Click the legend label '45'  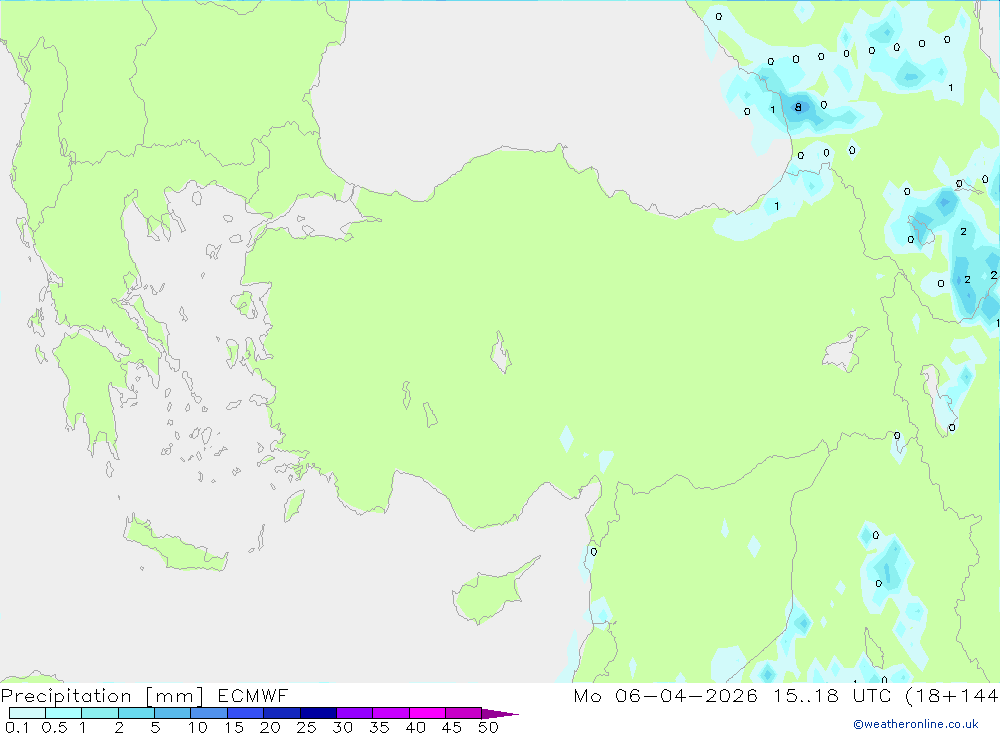[x=452, y=727]
